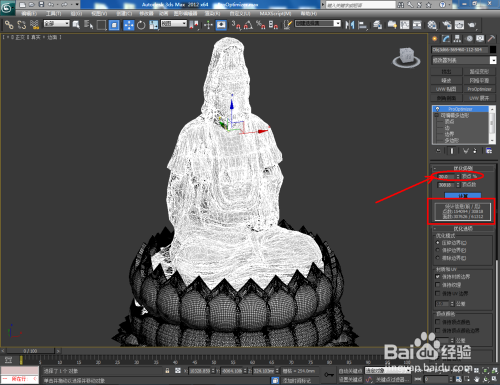Click Align tool in main toolbar

[362, 25]
